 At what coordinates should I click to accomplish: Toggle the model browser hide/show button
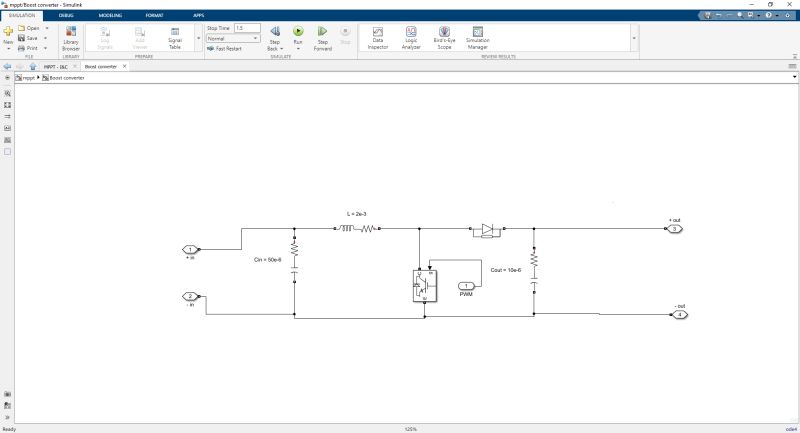[7, 78]
